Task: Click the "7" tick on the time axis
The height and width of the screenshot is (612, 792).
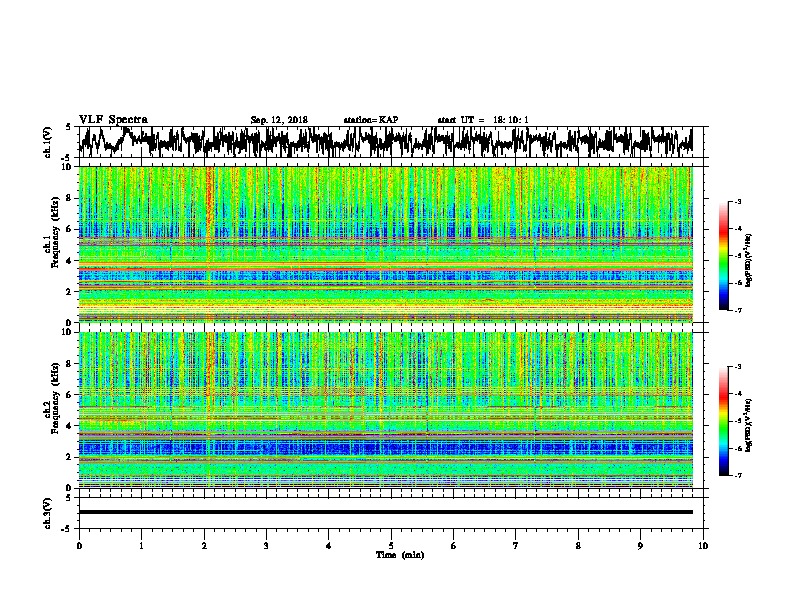Action: tap(516, 546)
